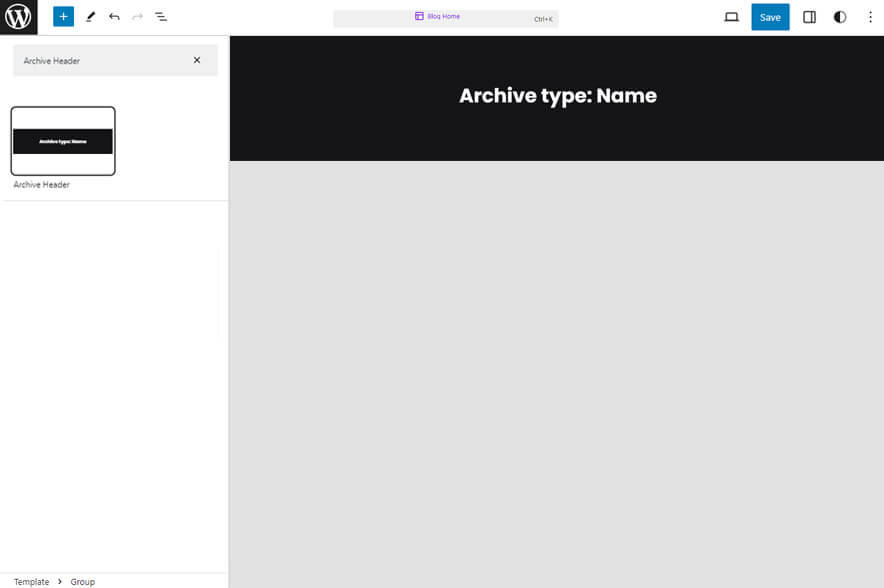This screenshot has width=884, height=588.
Task: Select Group in the bottom breadcrumb
Action: tap(82, 581)
